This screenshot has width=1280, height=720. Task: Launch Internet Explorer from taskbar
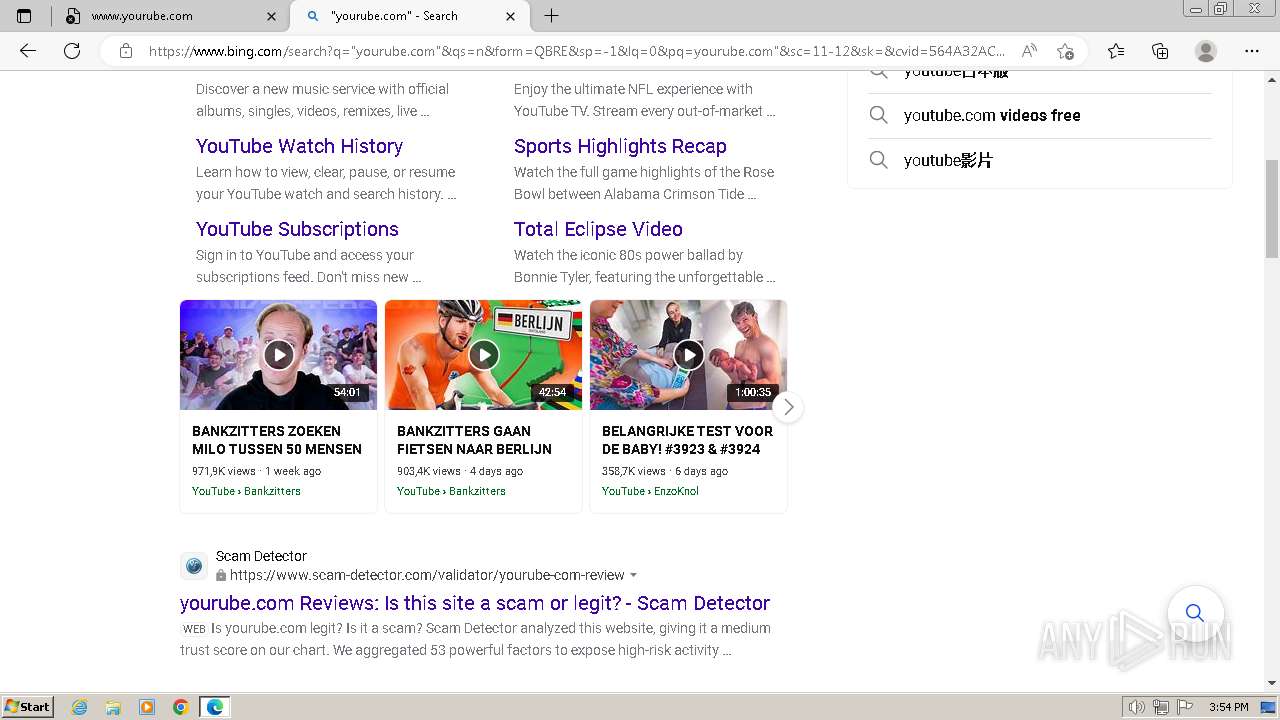[80, 707]
